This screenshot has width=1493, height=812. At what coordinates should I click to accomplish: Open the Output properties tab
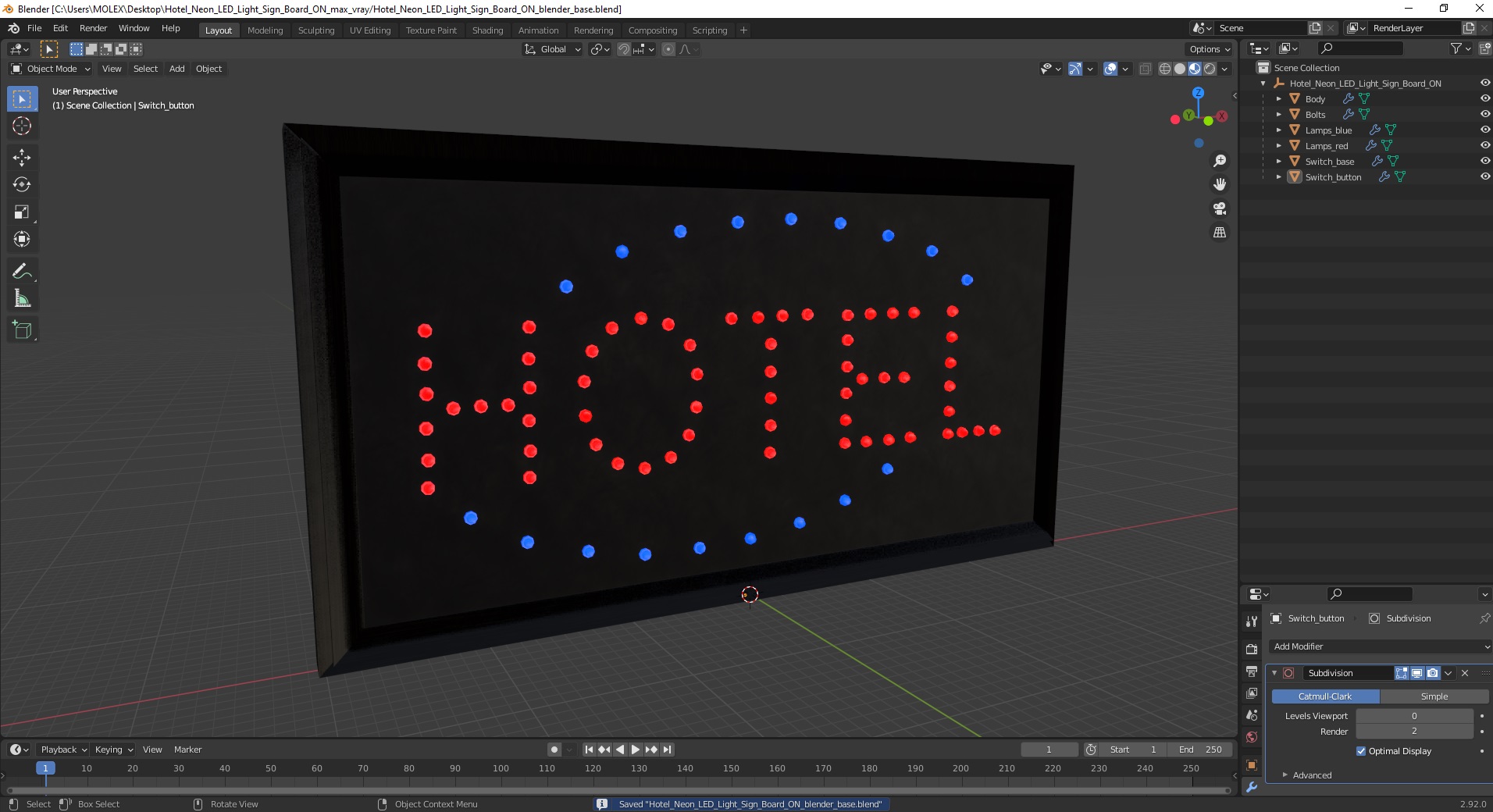pos(1252,671)
